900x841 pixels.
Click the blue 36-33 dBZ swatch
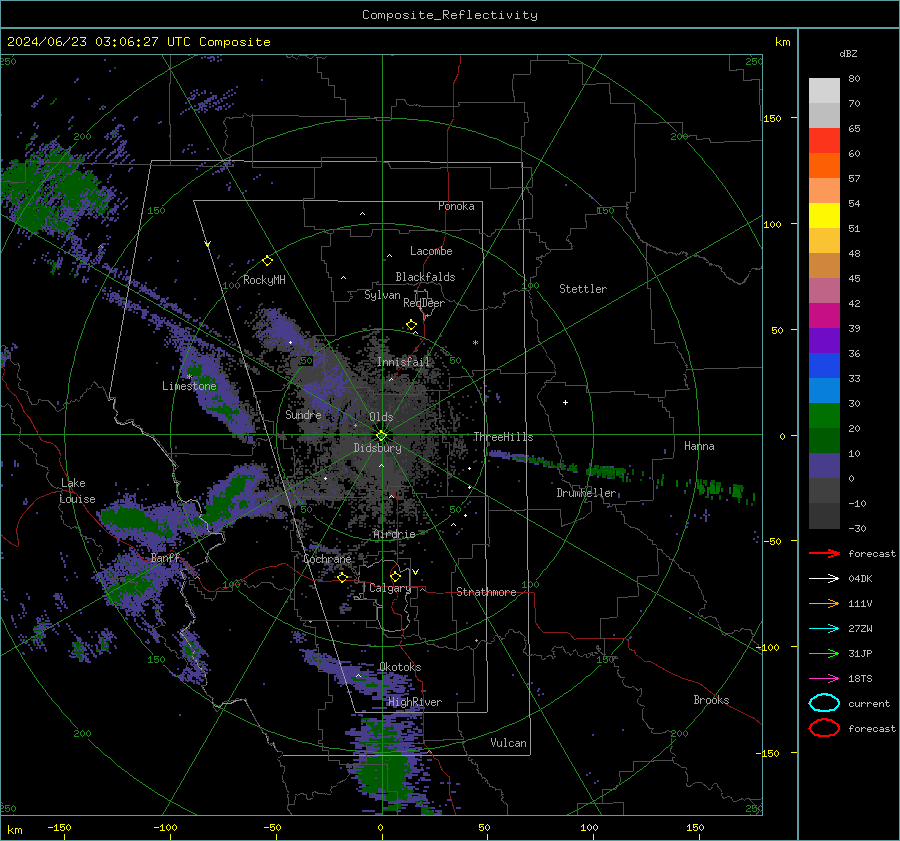click(x=824, y=366)
